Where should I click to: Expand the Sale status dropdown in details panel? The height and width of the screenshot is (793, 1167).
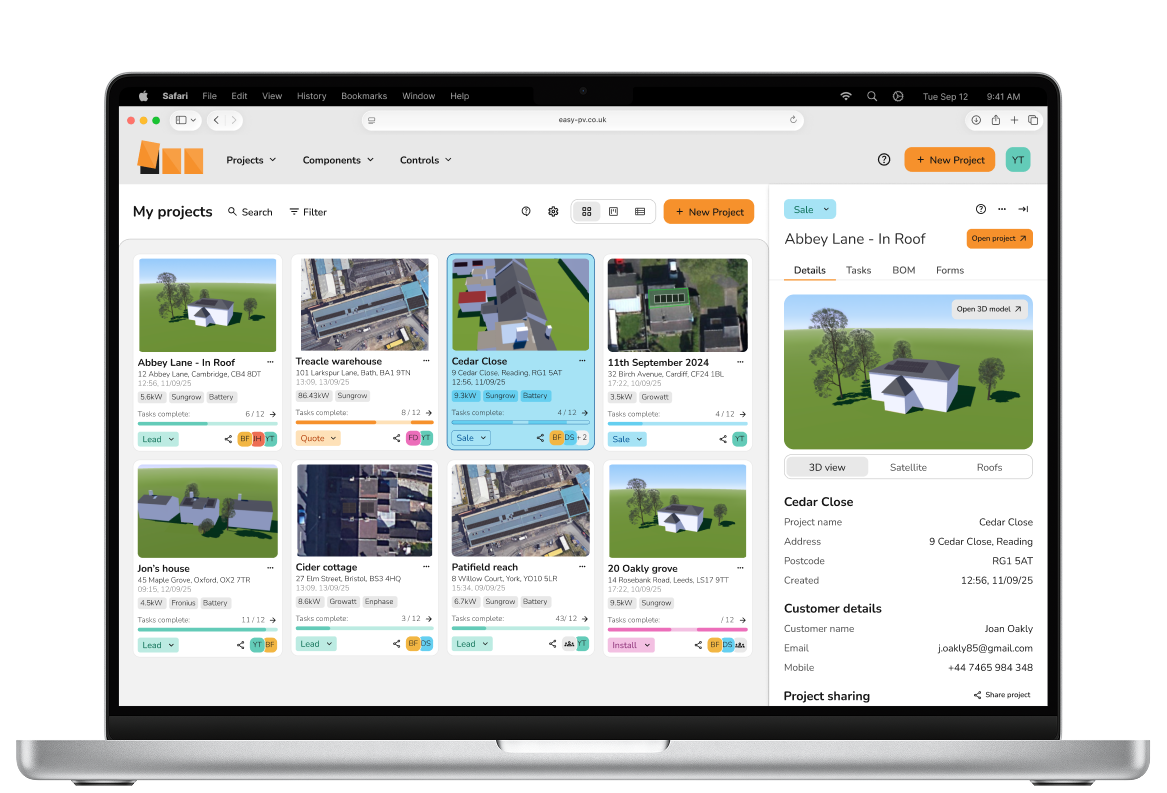coord(810,210)
